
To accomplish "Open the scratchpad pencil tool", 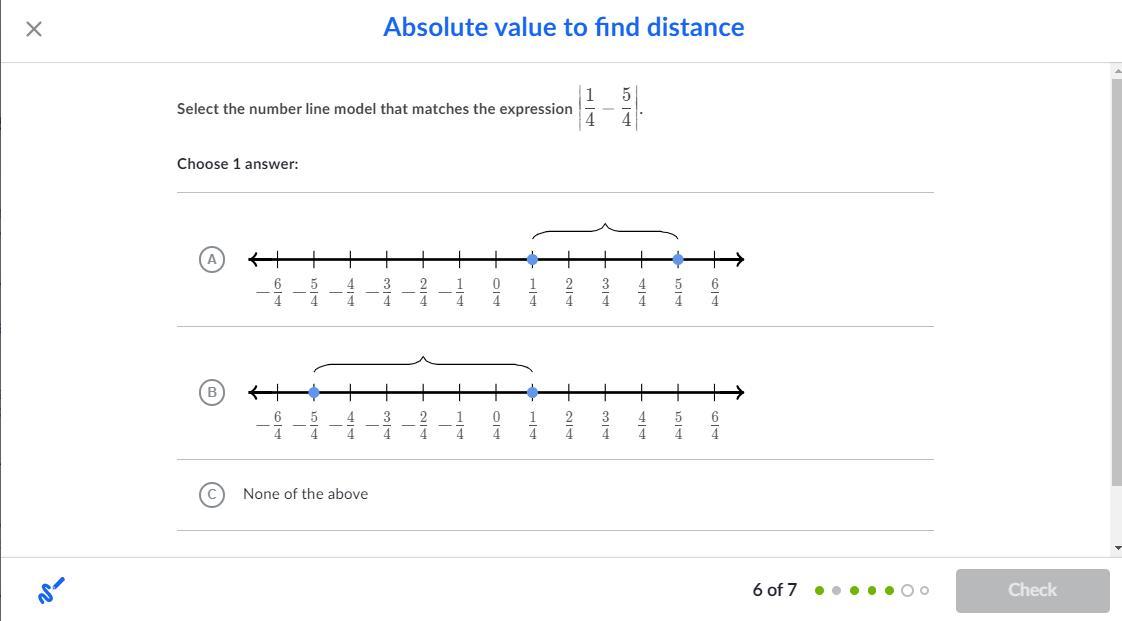I will (x=51, y=590).
